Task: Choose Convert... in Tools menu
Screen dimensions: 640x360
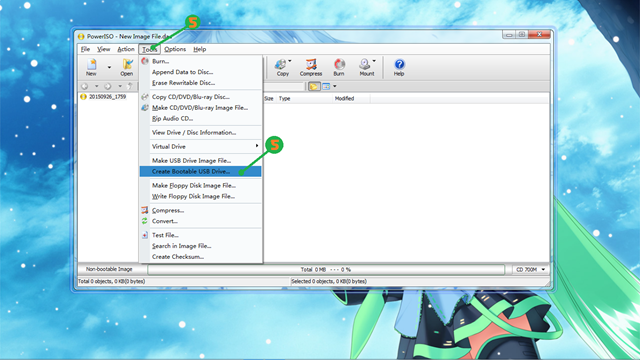Action: (200, 221)
